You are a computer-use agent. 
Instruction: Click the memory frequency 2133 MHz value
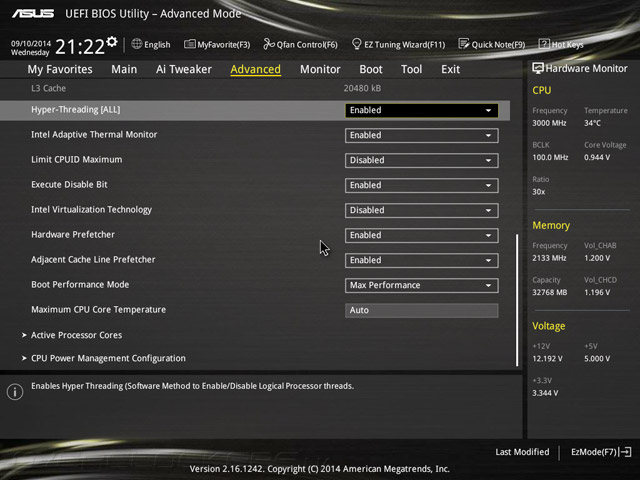(549, 258)
